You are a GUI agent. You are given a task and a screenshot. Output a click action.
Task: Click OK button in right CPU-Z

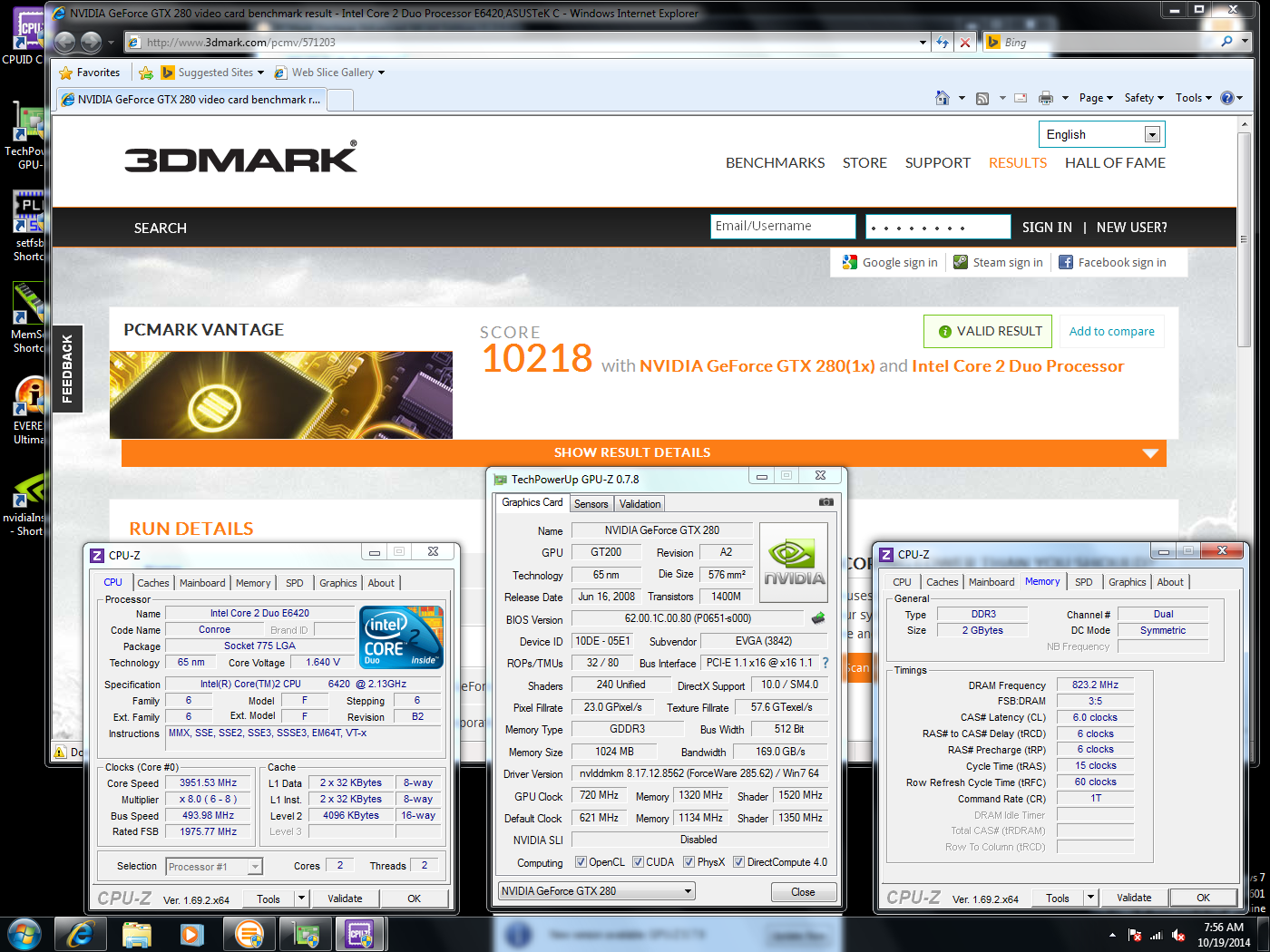(x=1203, y=898)
